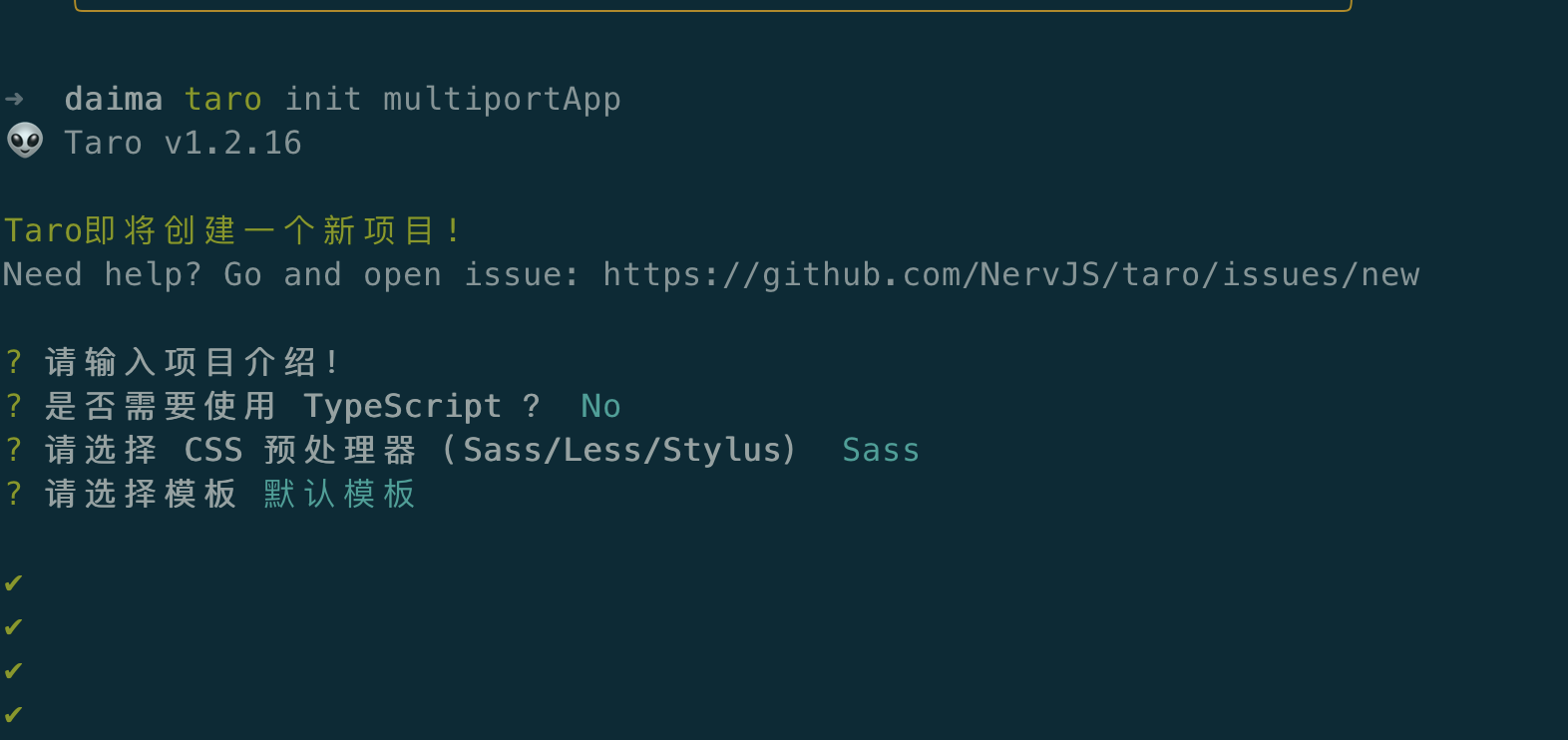Open the GitHub NervJS taro issues link
The height and width of the screenshot is (740, 1568).
[x=1010, y=274]
